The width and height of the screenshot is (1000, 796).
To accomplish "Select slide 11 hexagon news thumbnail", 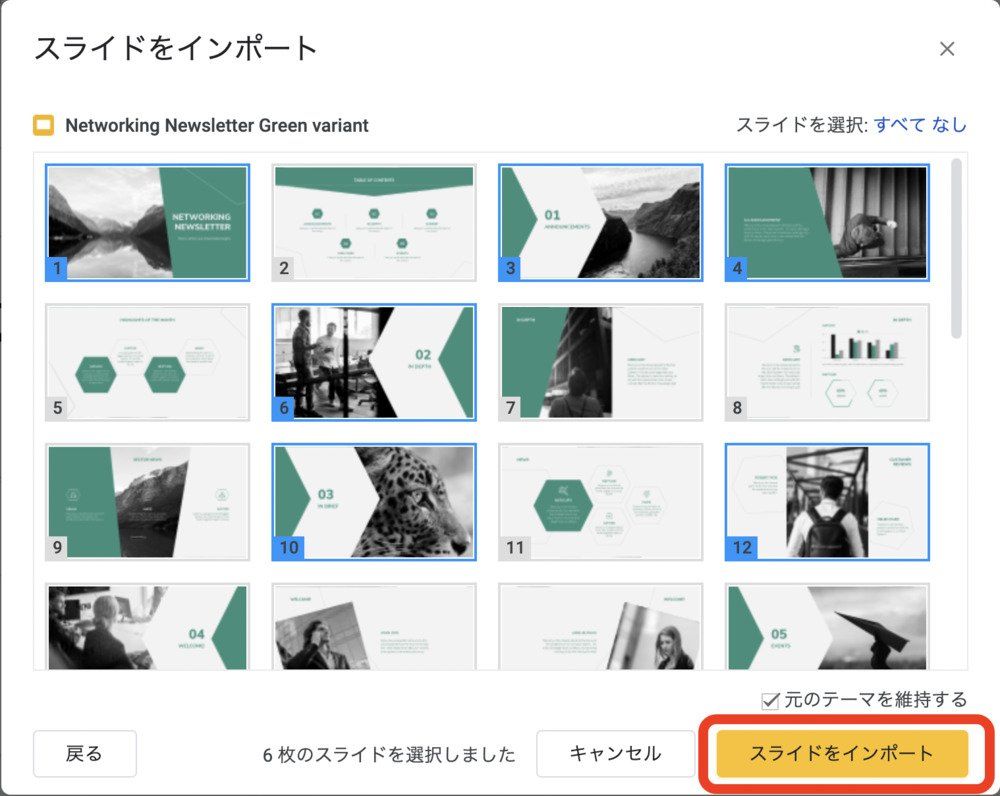I will pos(600,502).
